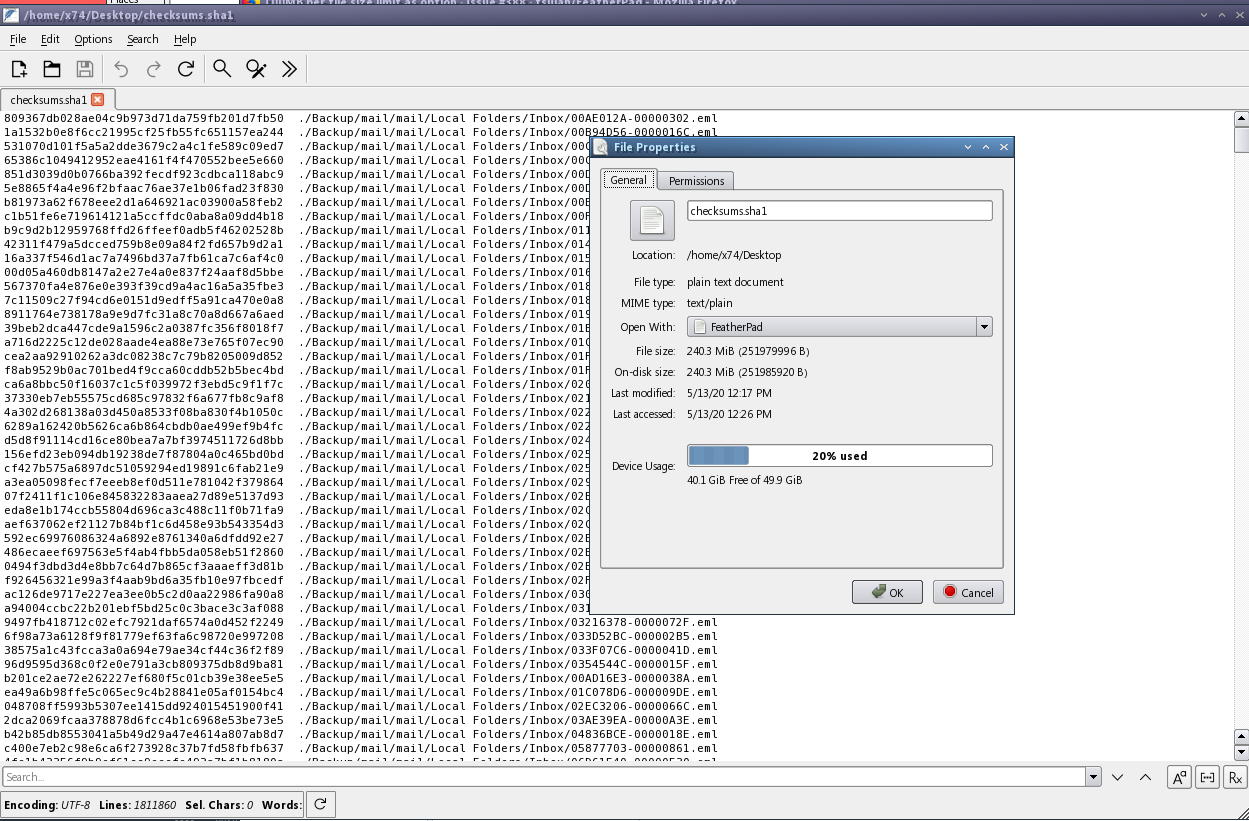Click the Device Usage progress bar
Screen dimensions: 1249x821
click(x=840, y=455)
